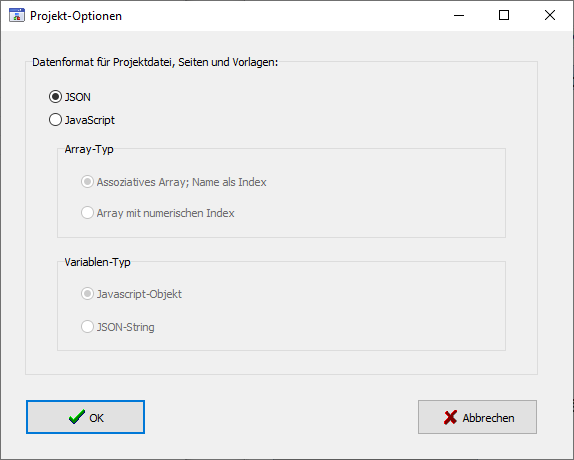This screenshot has height=460, width=574.
Task: Click the Projekt-Optionen title bar text
Action: (x=76, y=16)
